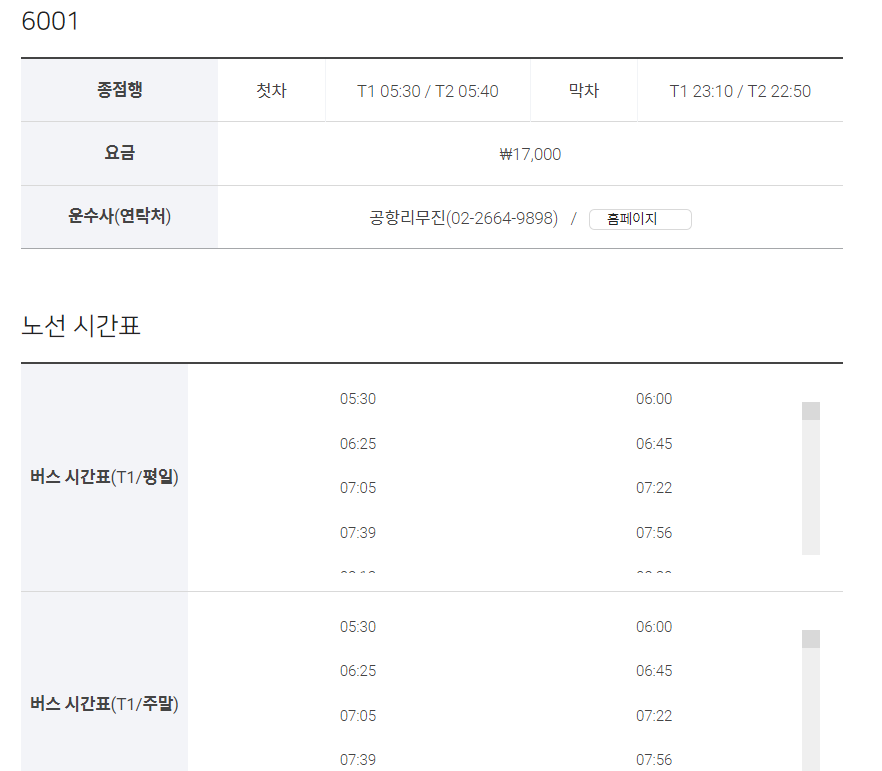Click the 6001 route number heading

pos(50,21)
